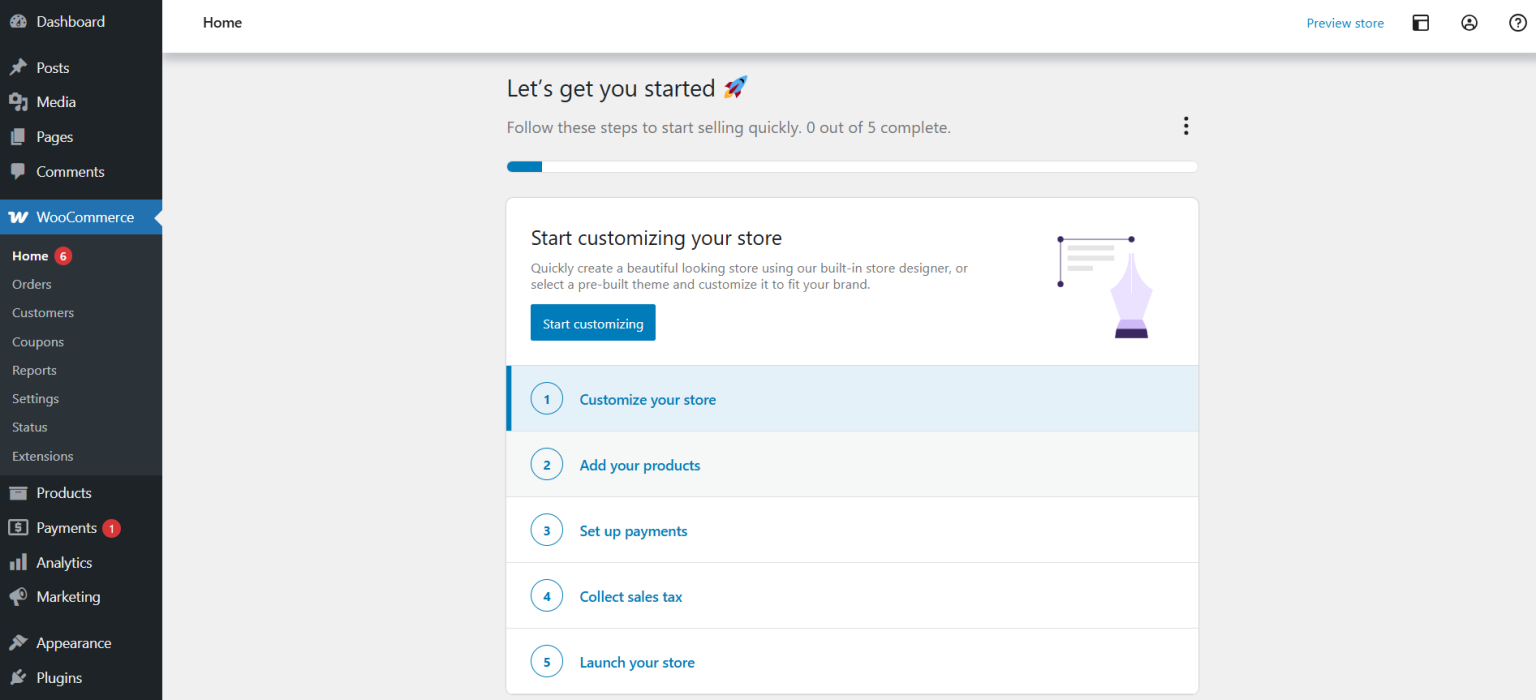Screen dimensions: 1536x700
Task: Click the Plugins icon in sidebar
Action: 18,677
